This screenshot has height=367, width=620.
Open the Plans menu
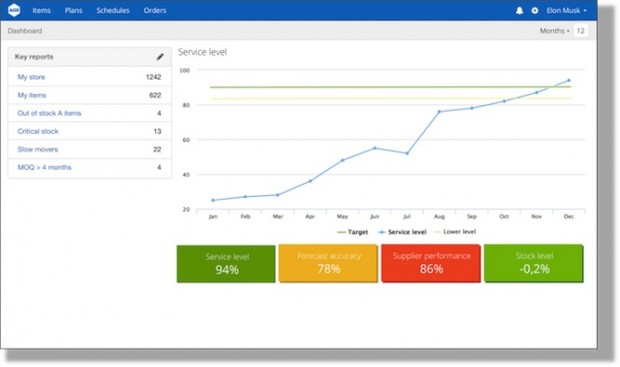(x=74, y=11)
